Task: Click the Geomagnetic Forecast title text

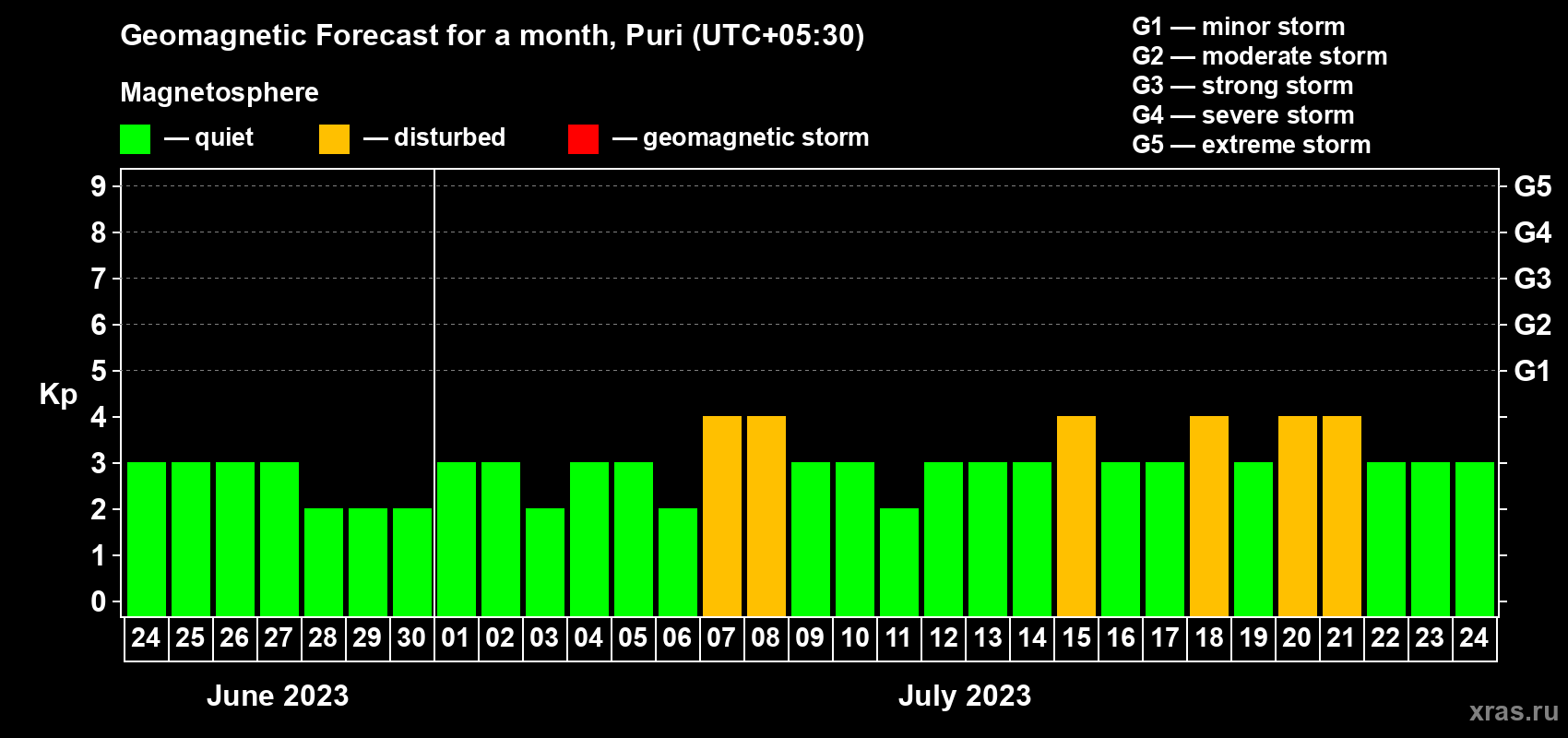Action: (493, 36)
